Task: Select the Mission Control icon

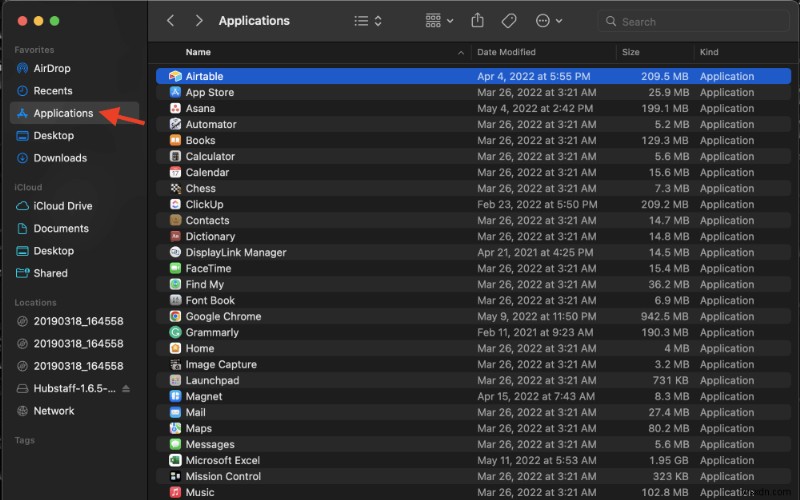Action: pyautogui.click(x=175, y=477)
